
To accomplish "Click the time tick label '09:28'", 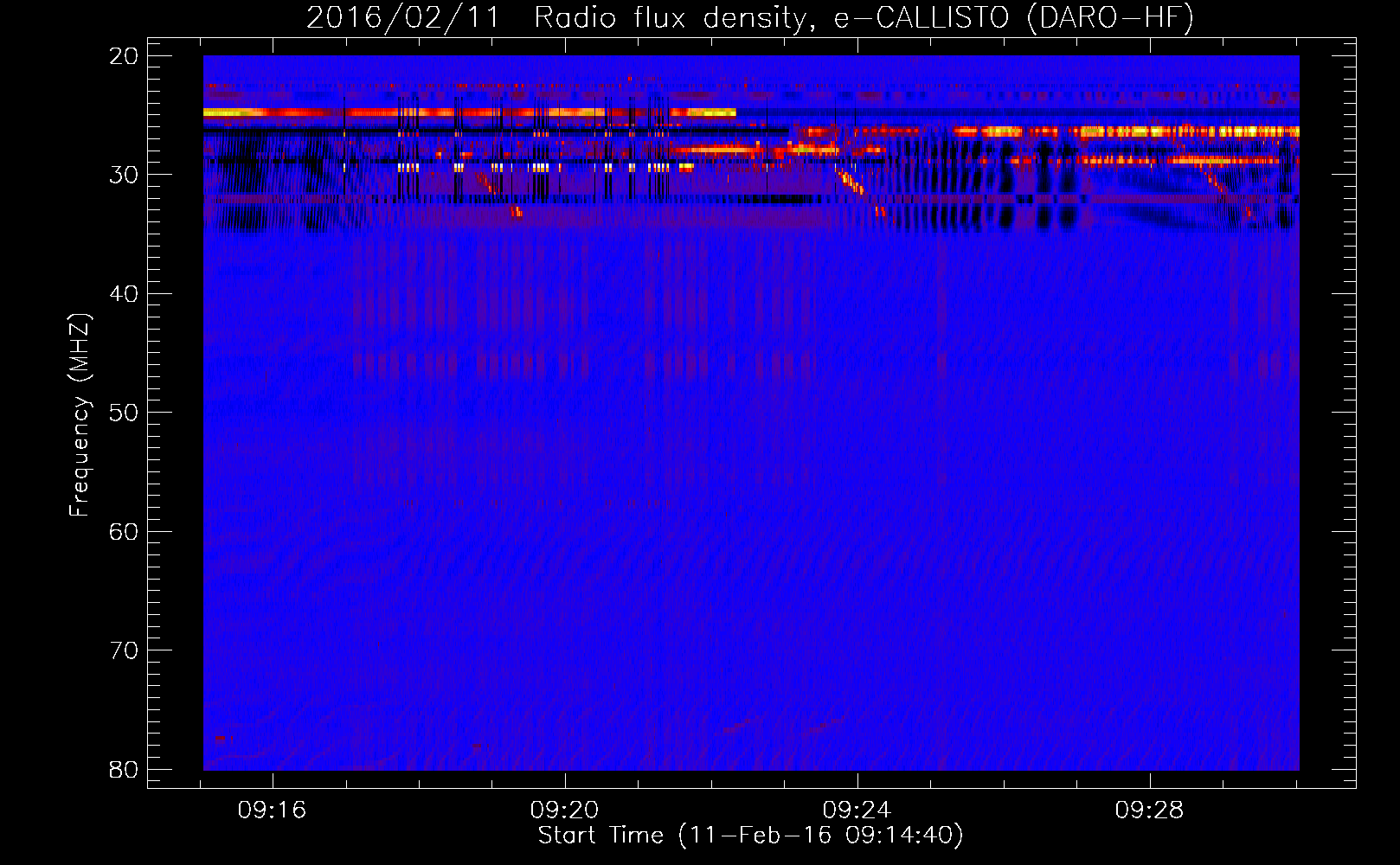I will pos(1149,811).
